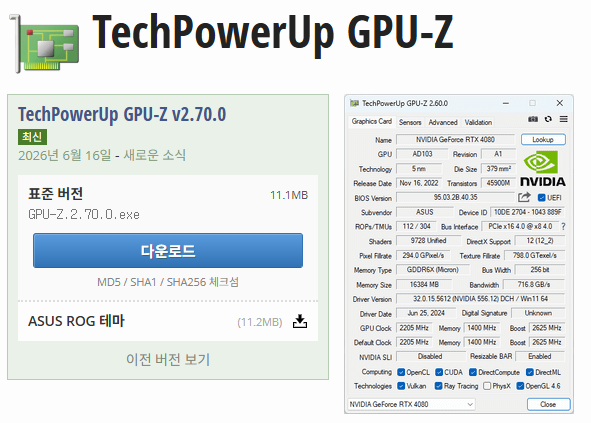Click the BIOS export share icon
Screen dimensions: 591x423
(524, 197)
